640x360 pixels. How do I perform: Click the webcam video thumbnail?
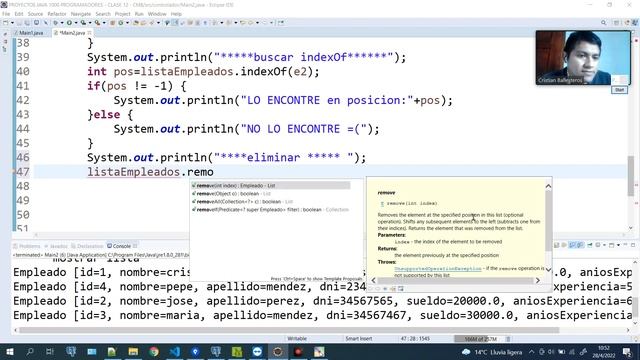tap(583, 58)
